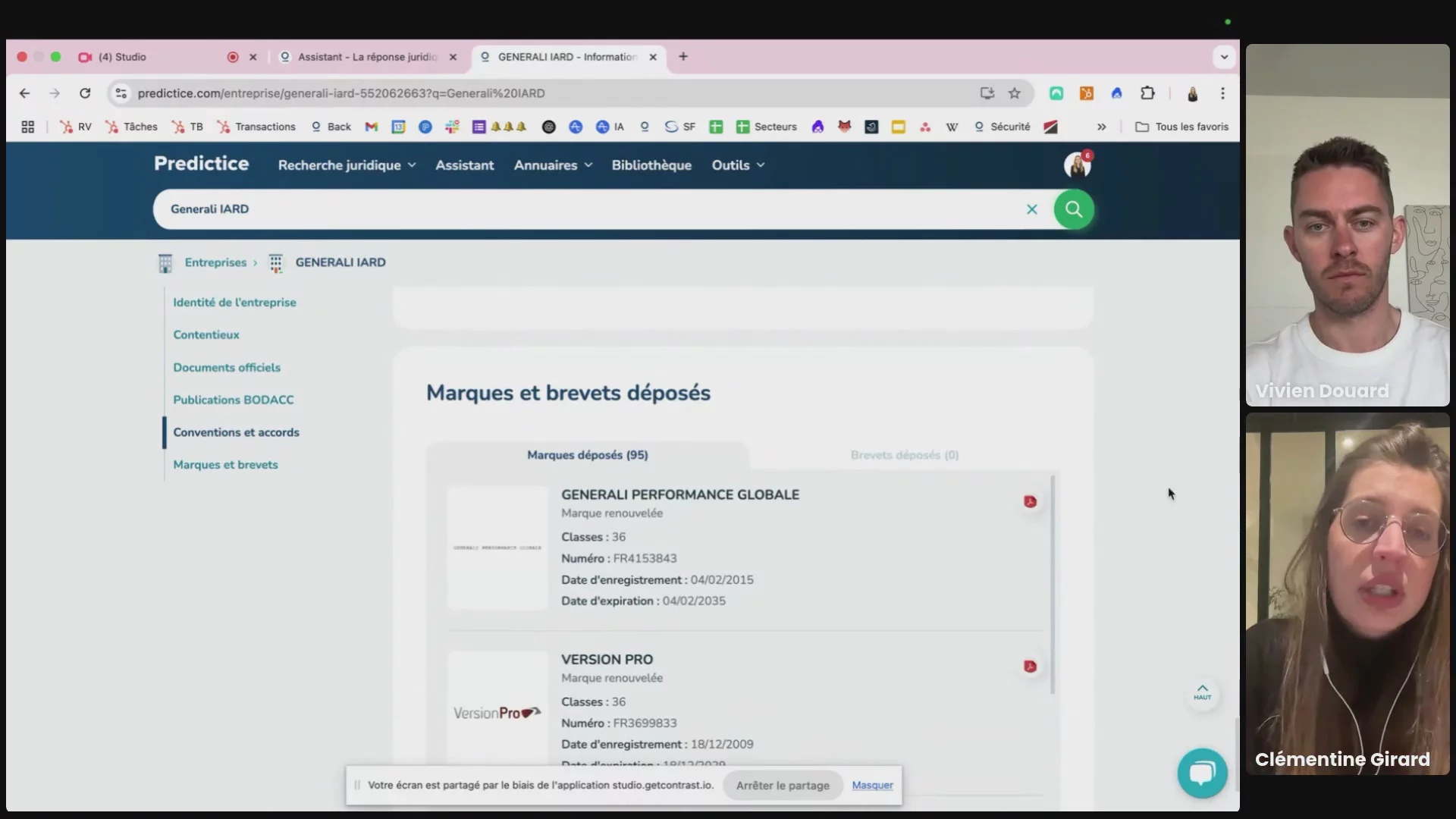Switch to the Assistant browser tab
Viewport: 1456px width, 819px height.
pos(367,57)
